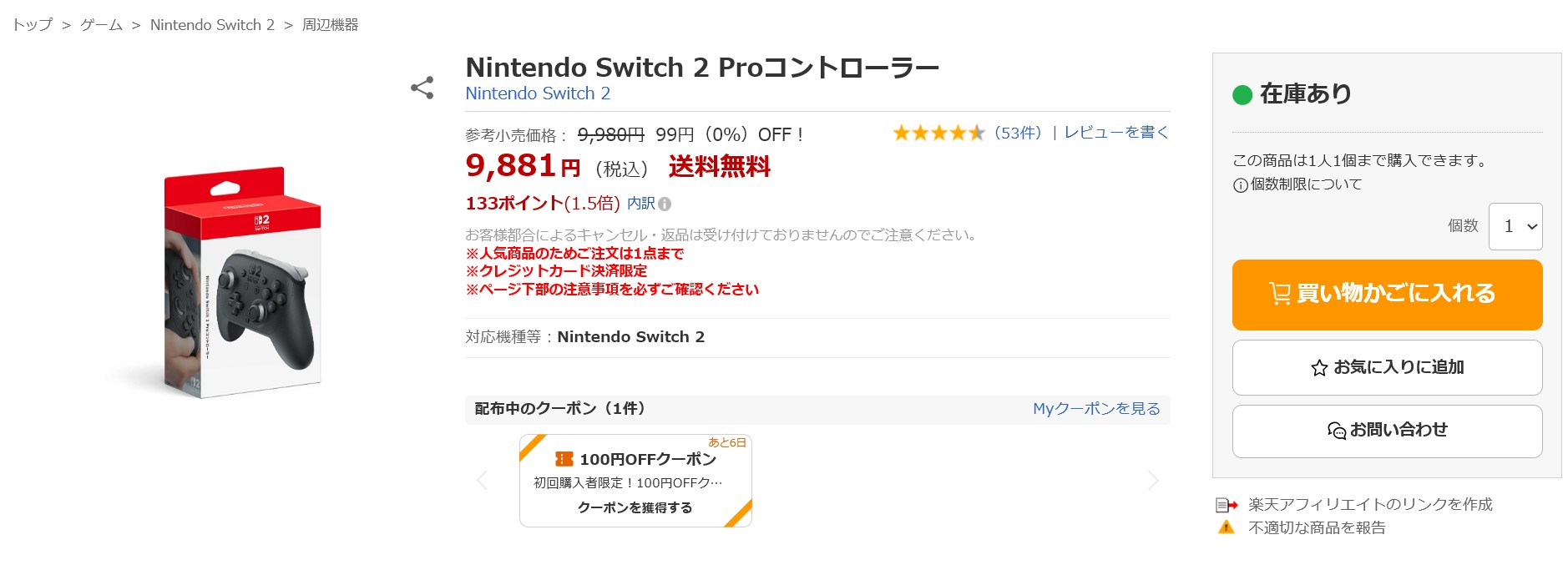Click the share icon beside the product image
Viewport: 1568px width, 565px height.
click(x=422, y=88)
